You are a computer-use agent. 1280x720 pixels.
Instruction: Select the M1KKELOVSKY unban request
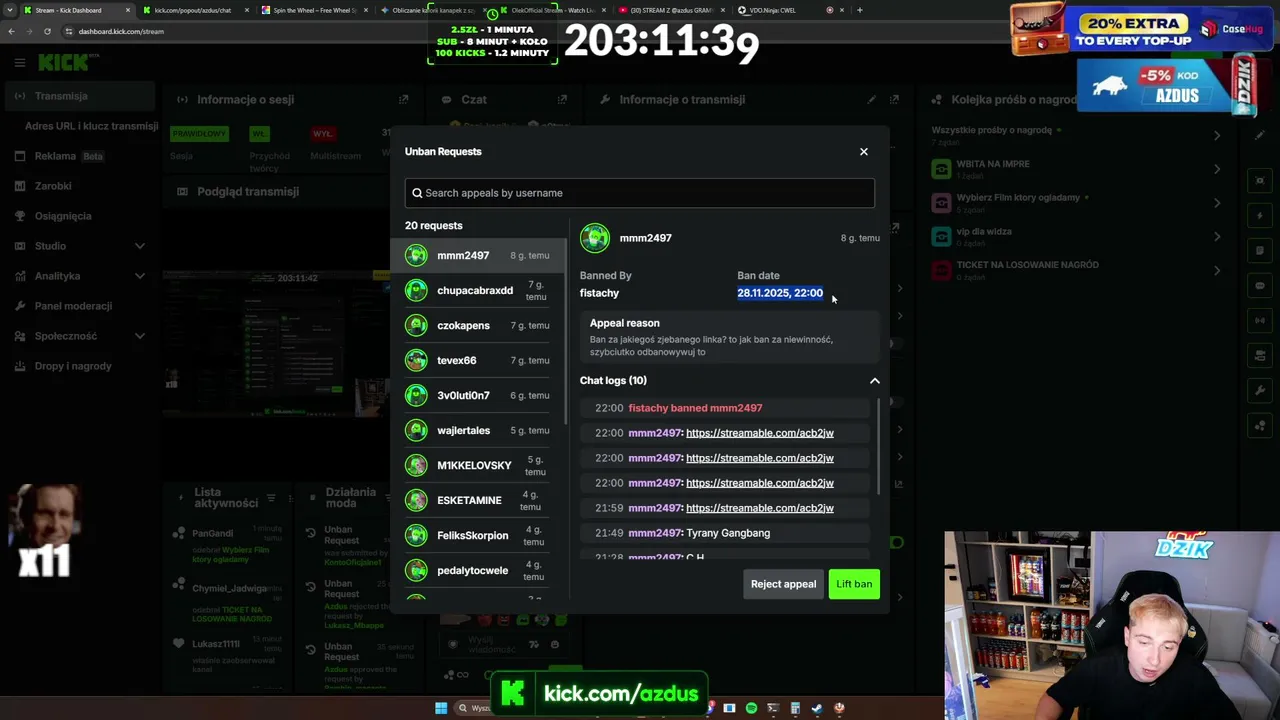point(478,465)
